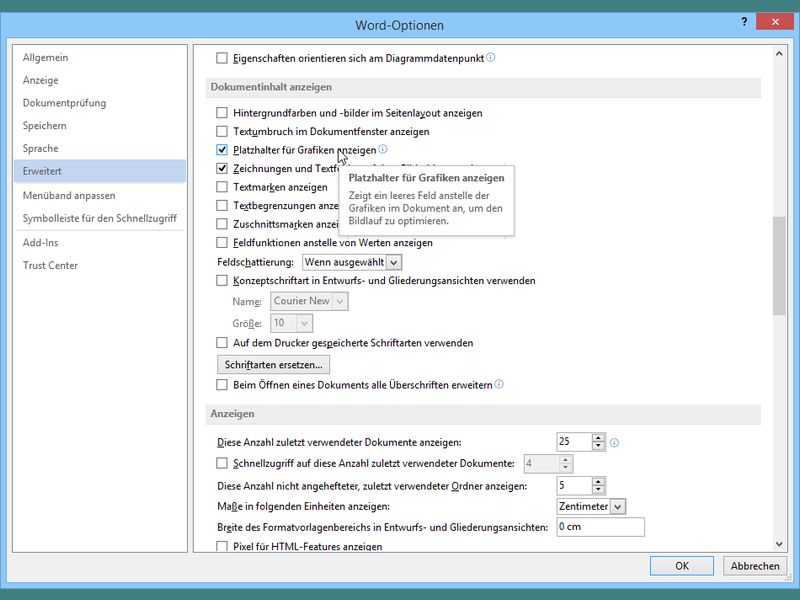
Task: Click info icon beside Überschriften erweitern option
Action: [x=499, y=384]
